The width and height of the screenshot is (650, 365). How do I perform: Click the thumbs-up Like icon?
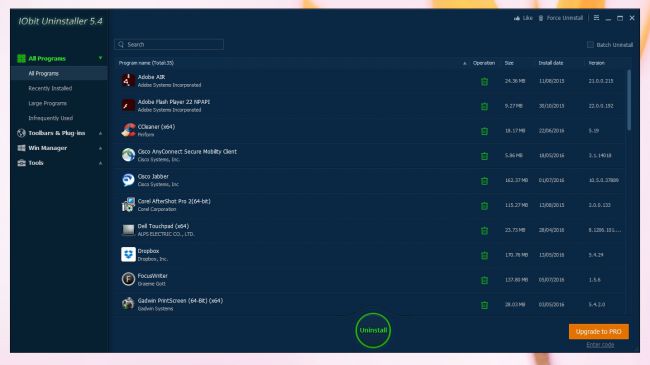tap(517, 18)
